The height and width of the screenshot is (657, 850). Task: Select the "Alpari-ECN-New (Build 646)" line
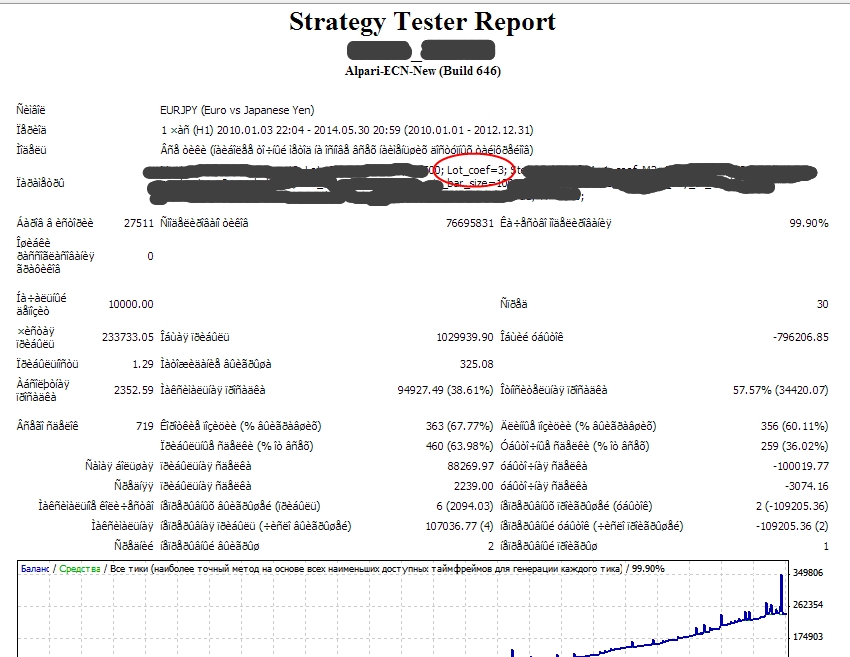tap(423, 71)
